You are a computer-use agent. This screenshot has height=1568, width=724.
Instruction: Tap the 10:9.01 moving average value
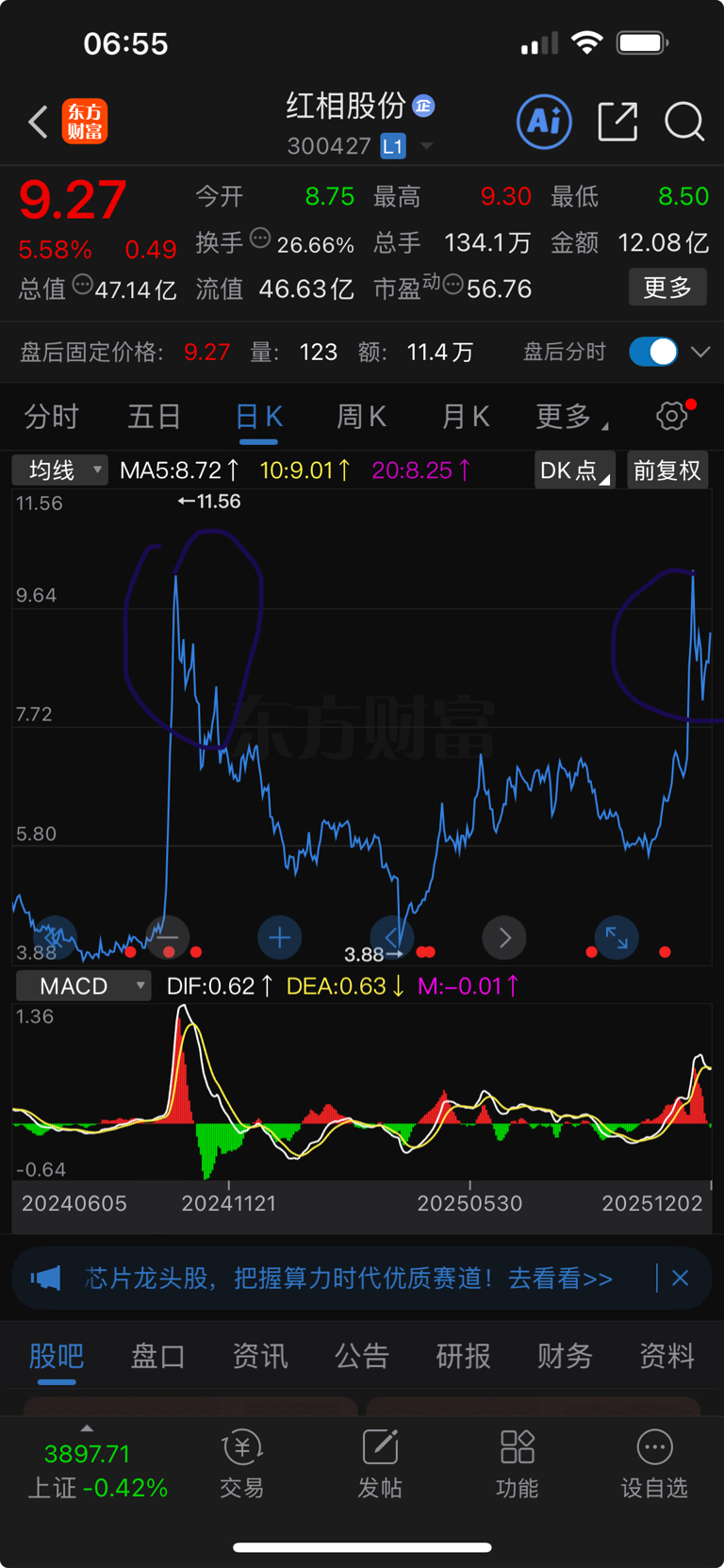click(305, 470)
